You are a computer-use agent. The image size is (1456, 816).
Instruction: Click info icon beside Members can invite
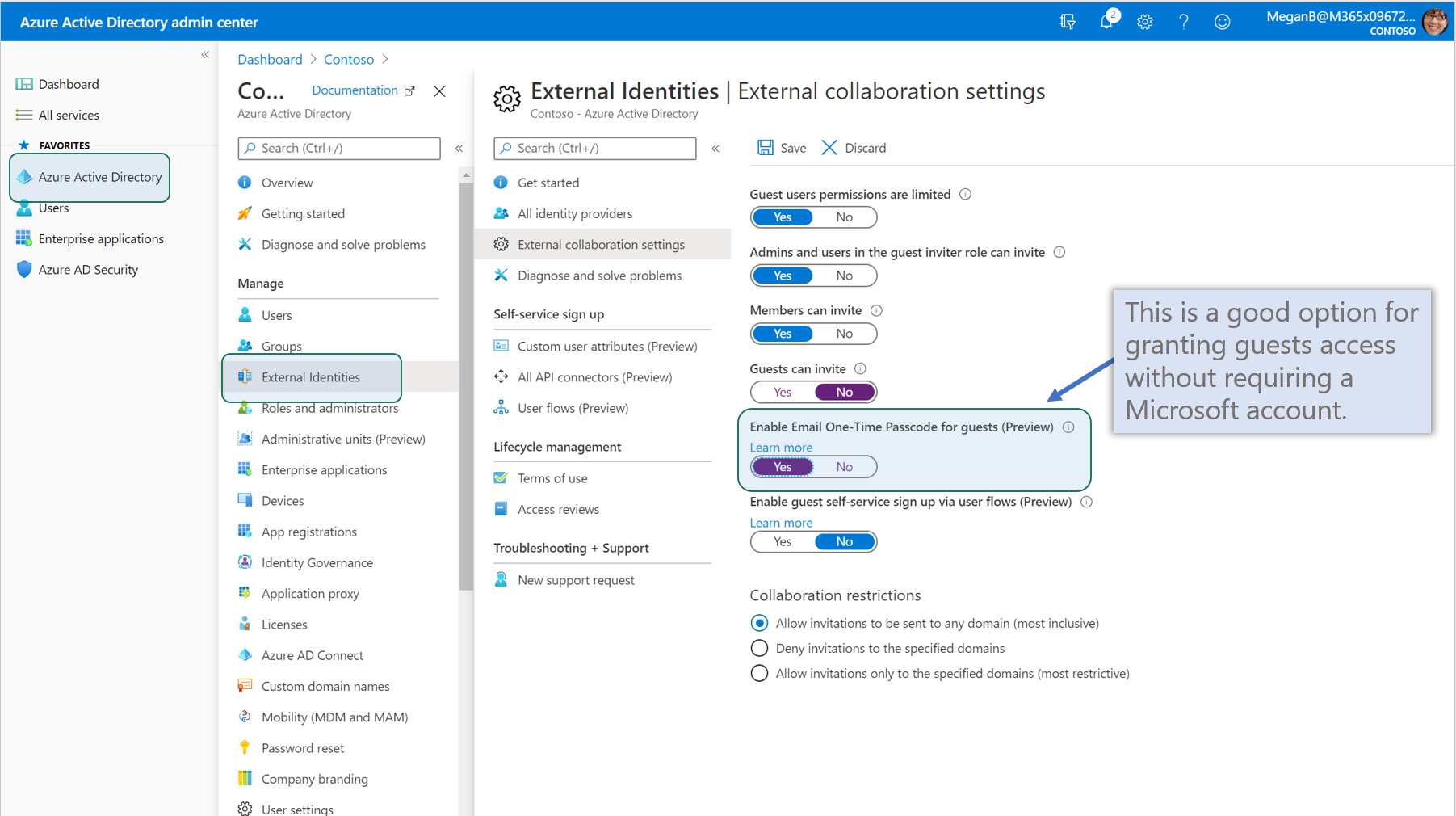pos(877,310)
